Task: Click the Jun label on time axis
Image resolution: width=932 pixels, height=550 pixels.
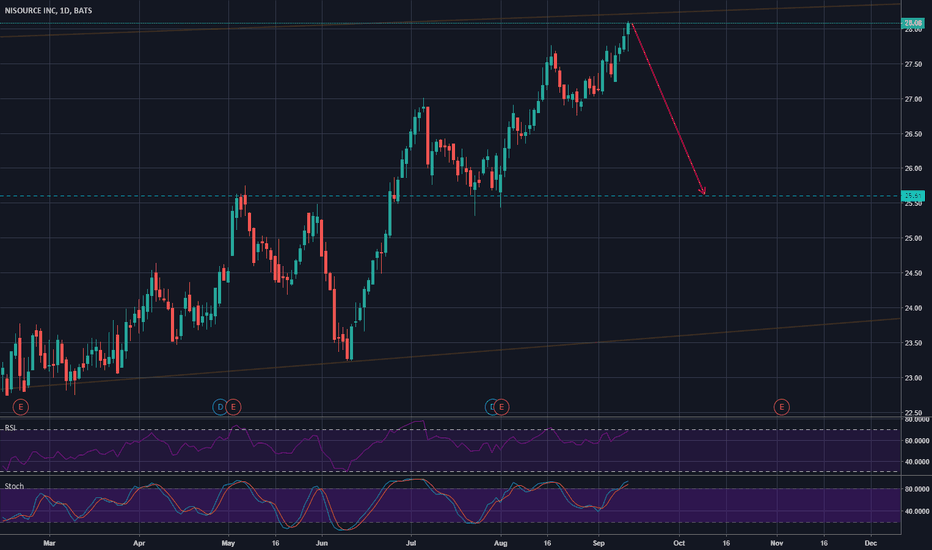Action: 322,543
